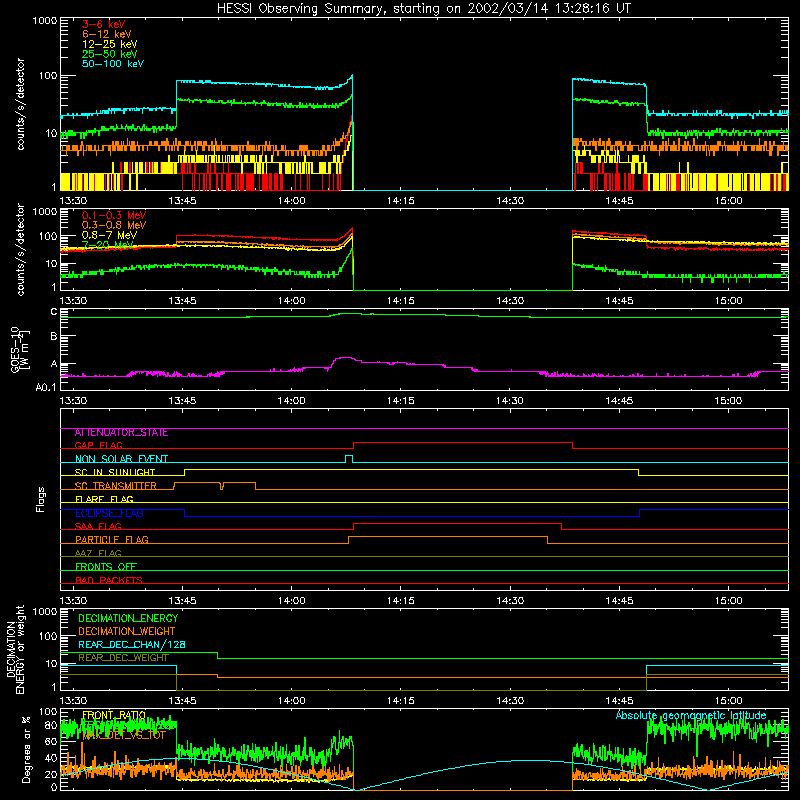The width and height of the screenshot is (800, 800).
Task: Click the DECIMATION_WEIGHT legend label
Action: (127, 632)
